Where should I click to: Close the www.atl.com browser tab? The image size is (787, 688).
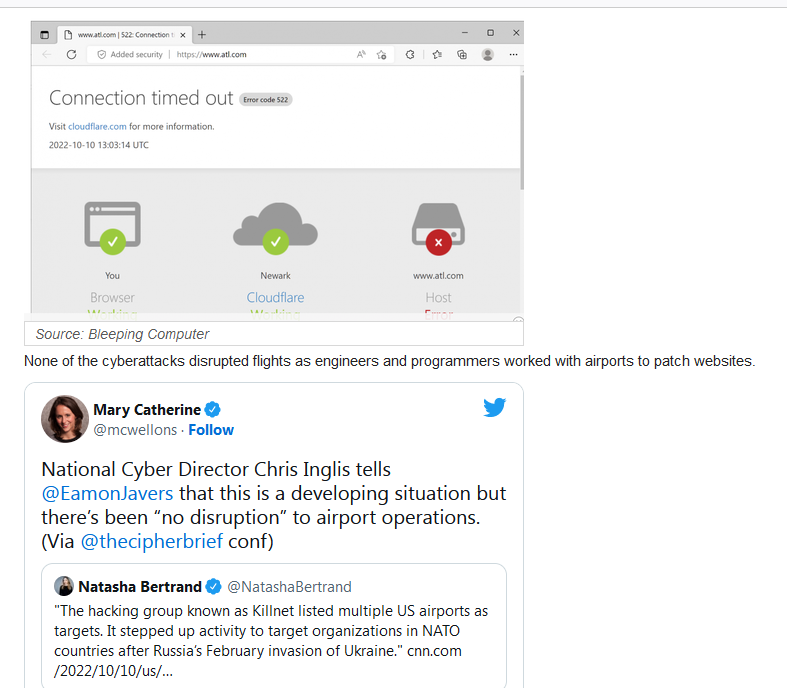pyautogui.click(x=183, y=35)
